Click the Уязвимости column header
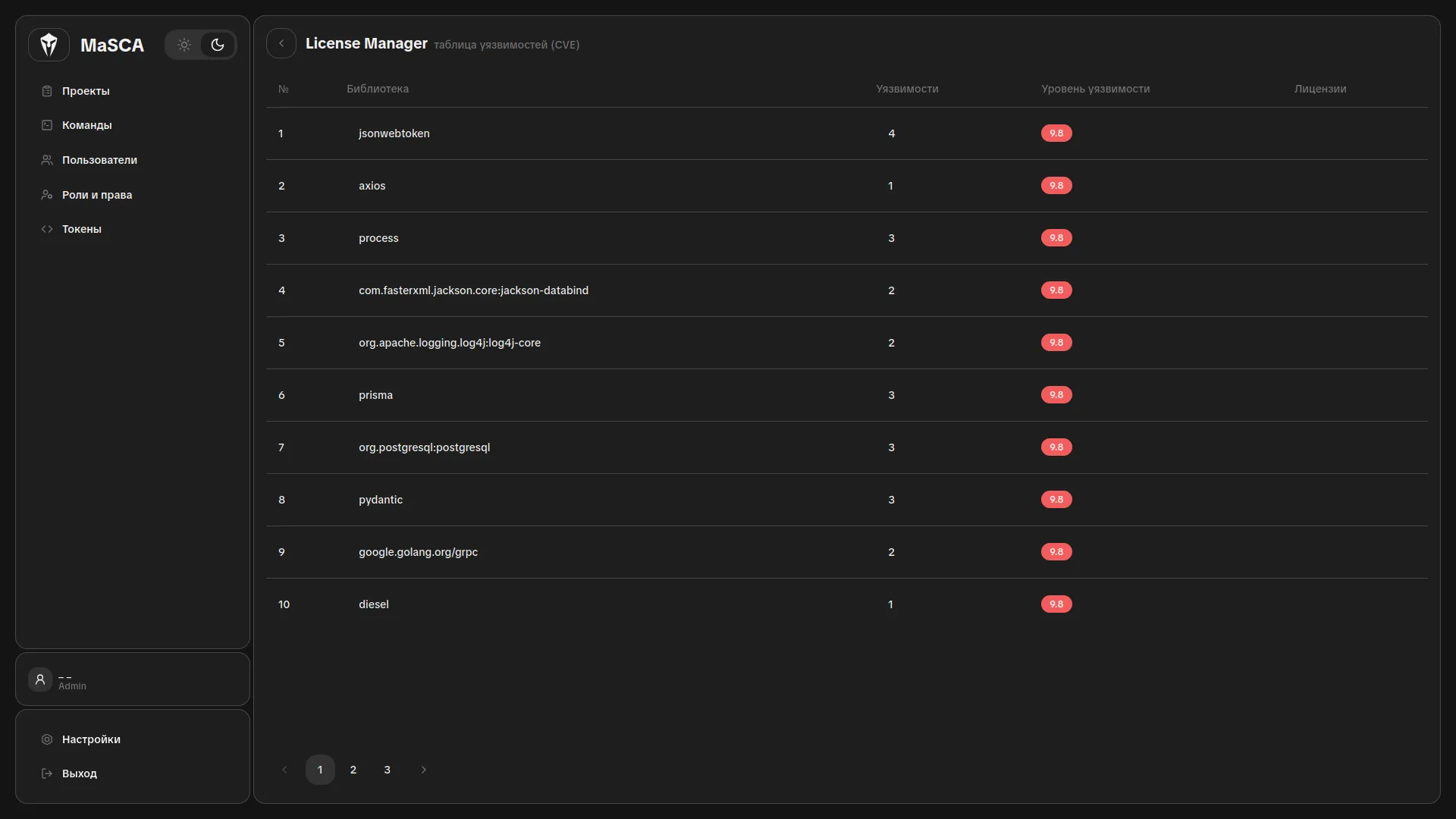 coord(907,89)
